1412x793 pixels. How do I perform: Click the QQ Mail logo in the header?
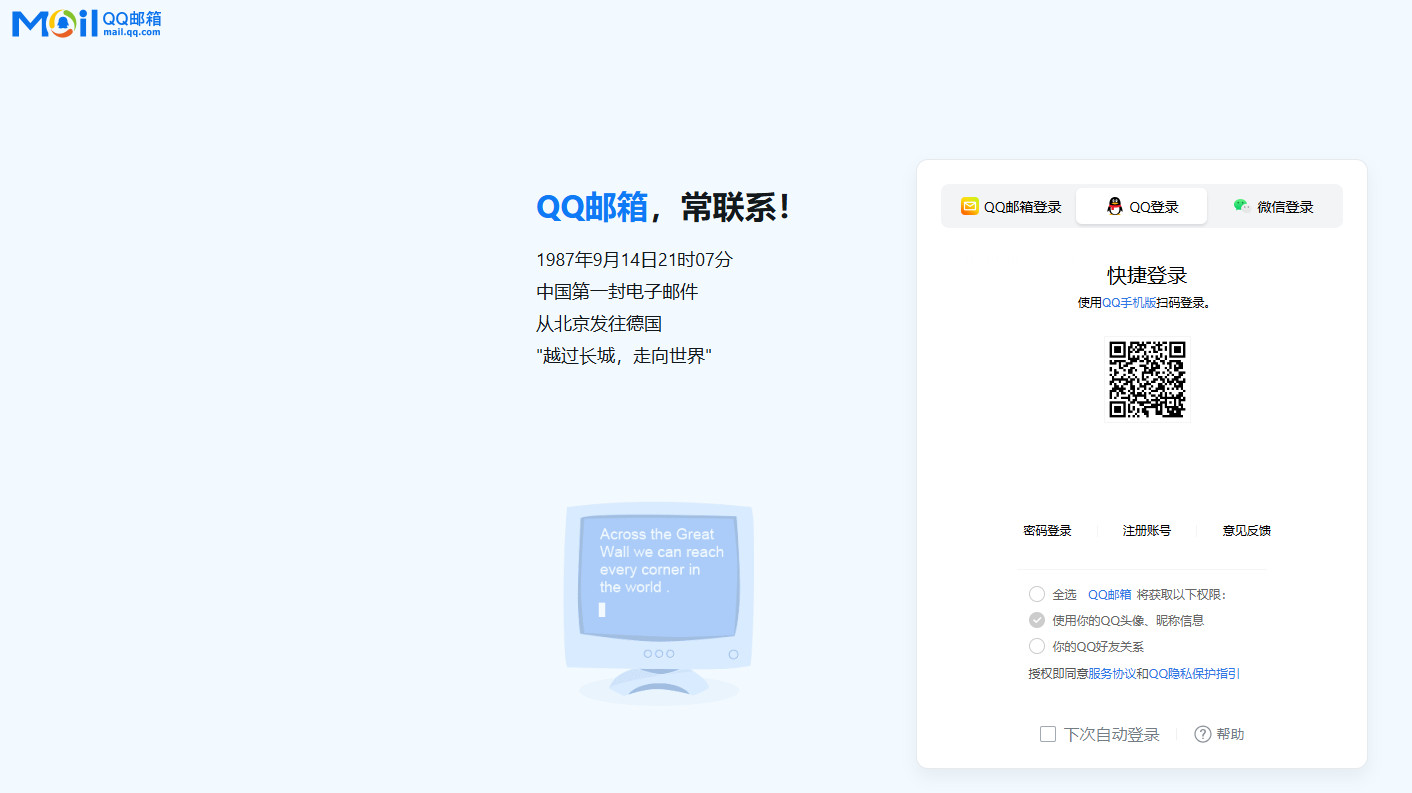(x=86, y=22)
